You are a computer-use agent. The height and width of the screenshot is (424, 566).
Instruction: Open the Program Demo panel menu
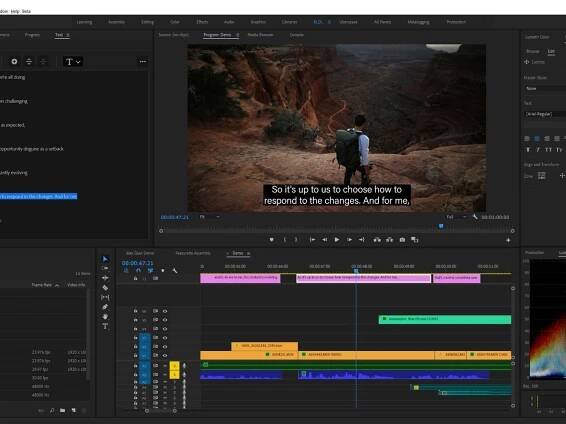[x=238, y=35]
